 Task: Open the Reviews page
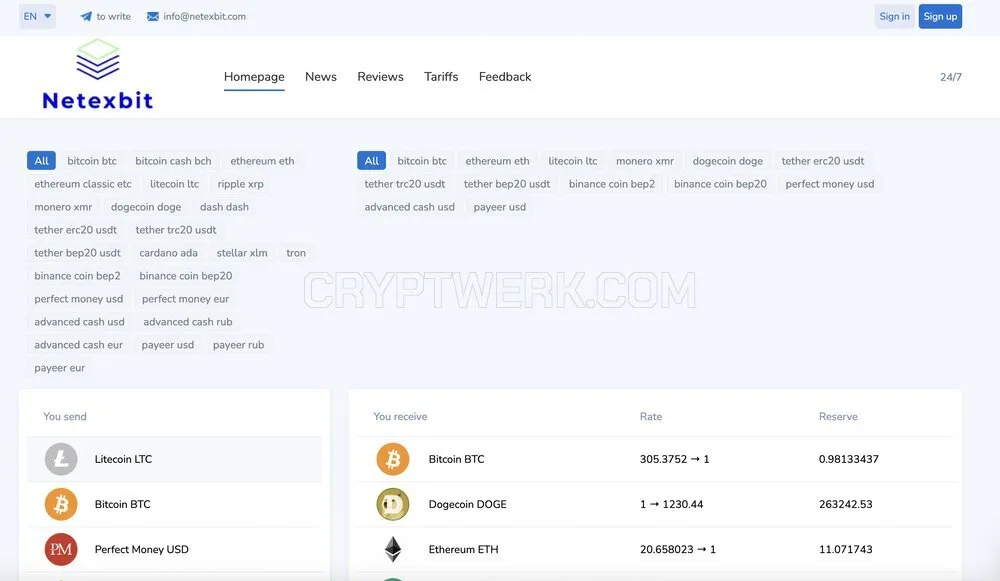pos(380,77)
